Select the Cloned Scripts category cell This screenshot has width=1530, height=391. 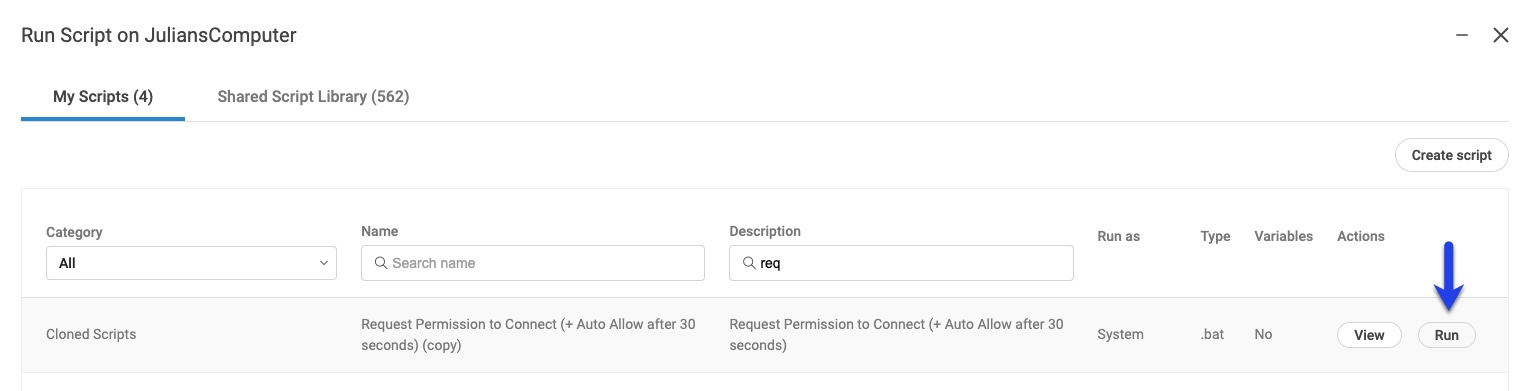[x=91, y=335]
